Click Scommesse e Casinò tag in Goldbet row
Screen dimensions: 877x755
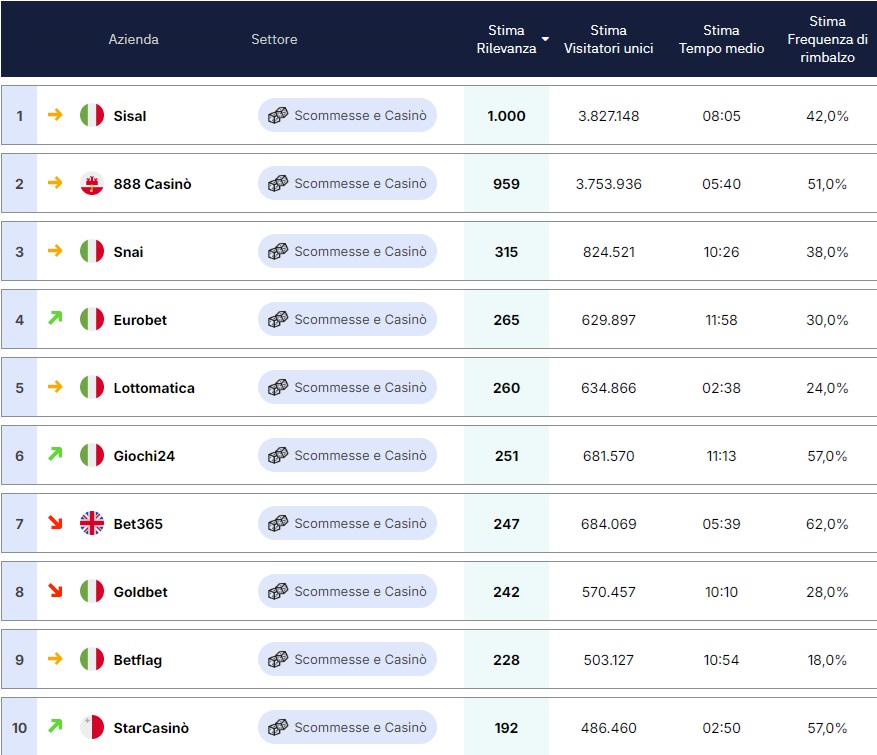[x=347, y=591]
